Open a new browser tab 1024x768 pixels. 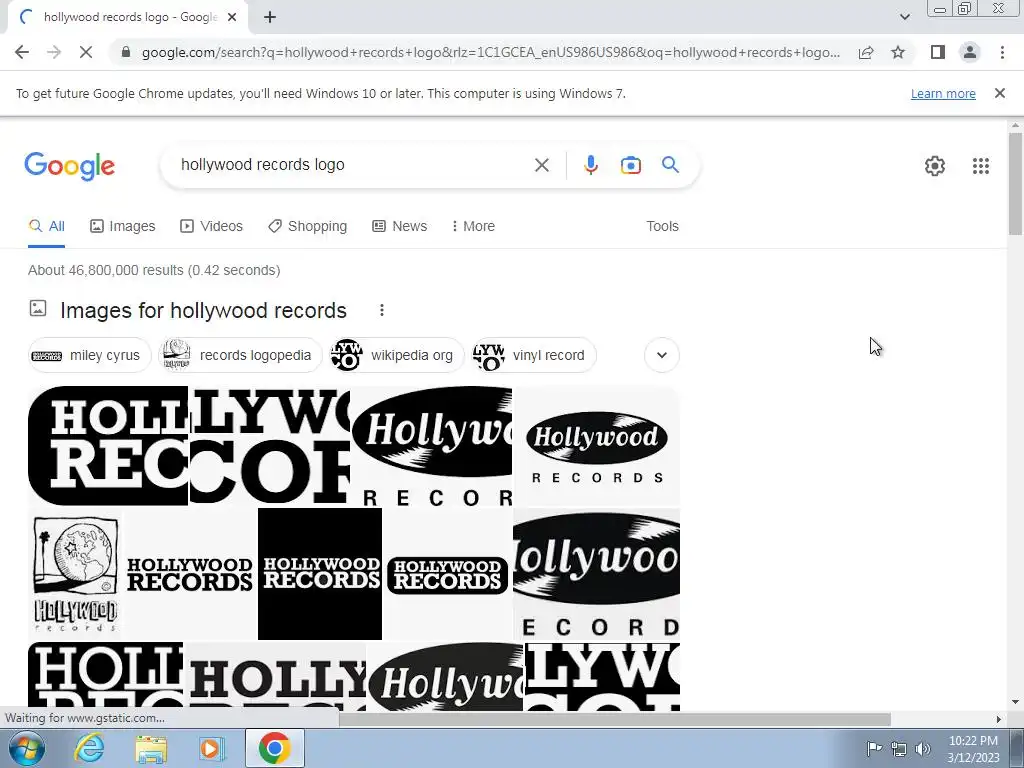click(270, 18)
